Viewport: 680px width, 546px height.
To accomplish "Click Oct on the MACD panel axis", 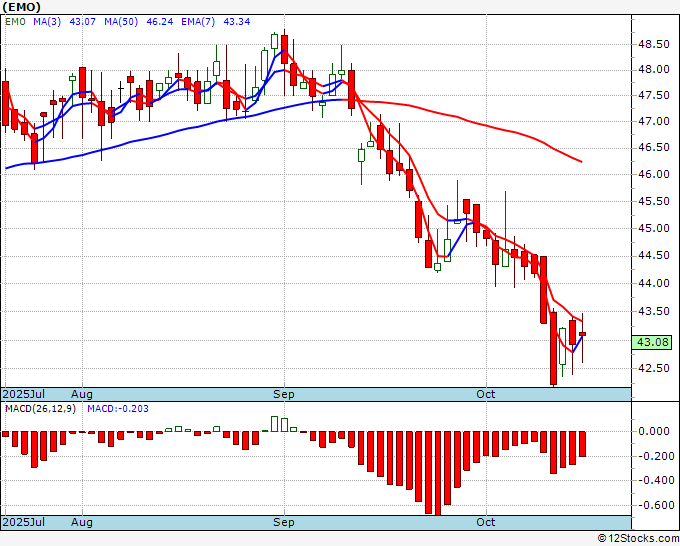I will pyautogui.click(x=486, y=522).
